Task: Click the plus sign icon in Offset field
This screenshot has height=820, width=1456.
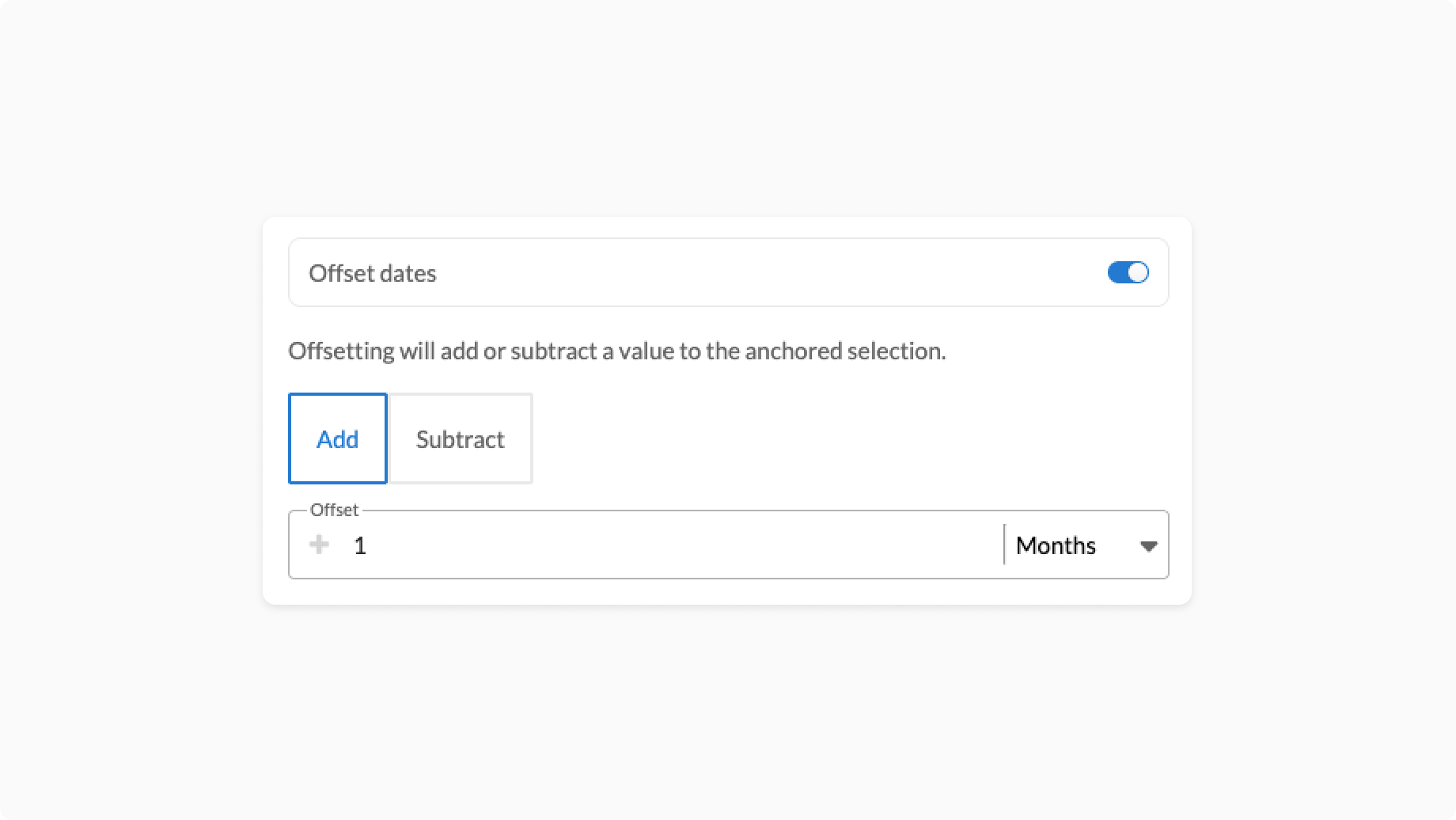Action: point(319,545)
